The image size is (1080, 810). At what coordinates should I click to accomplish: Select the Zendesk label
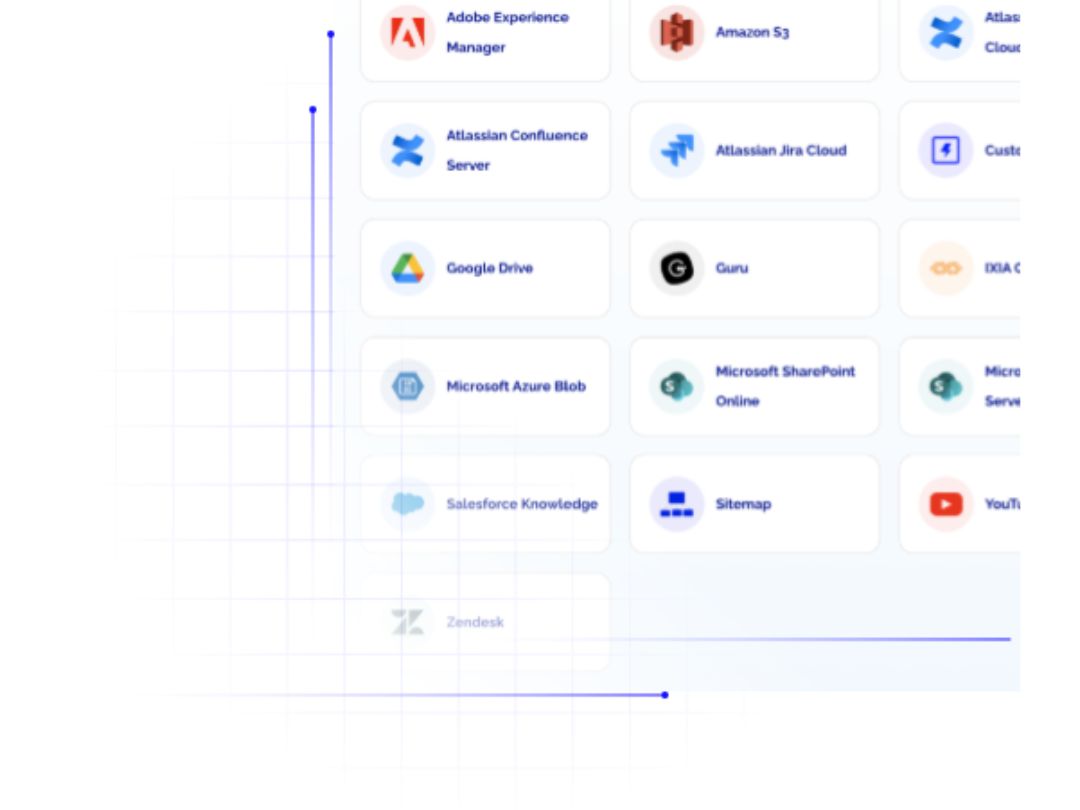coord(475,622)
